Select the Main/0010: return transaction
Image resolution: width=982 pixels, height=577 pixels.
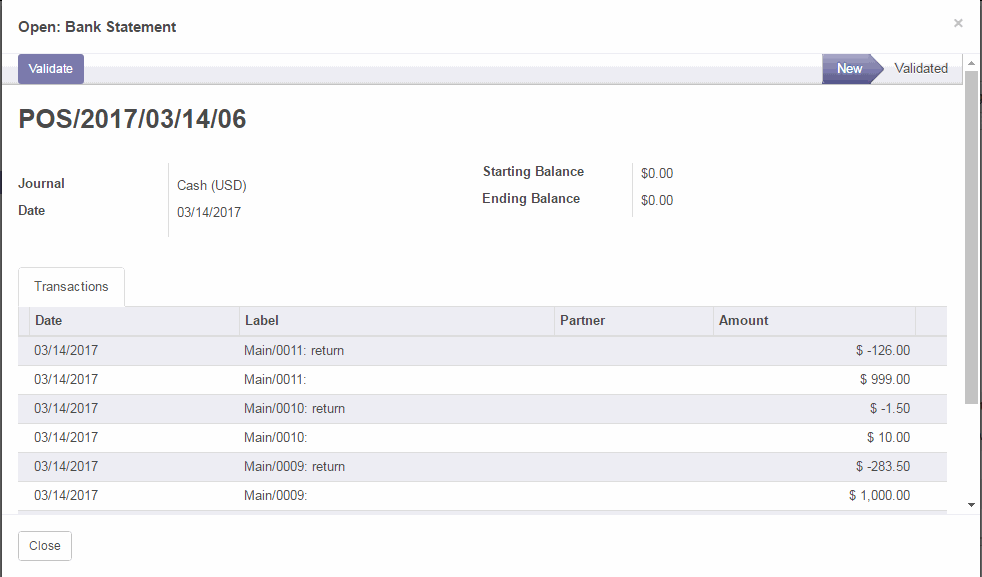pos(294,409)
